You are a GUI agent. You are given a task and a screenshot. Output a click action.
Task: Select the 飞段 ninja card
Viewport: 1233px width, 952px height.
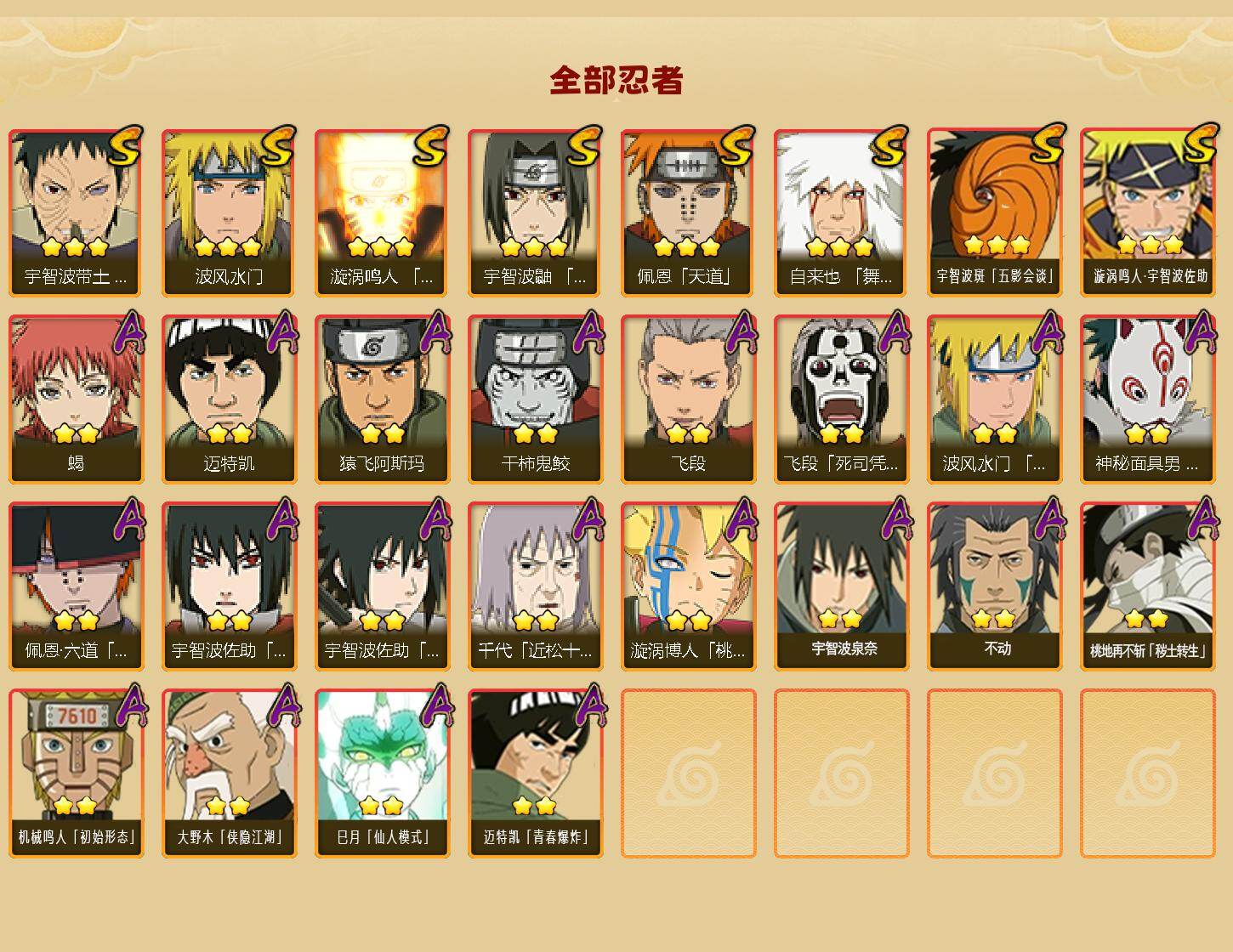tap(688, 399)
